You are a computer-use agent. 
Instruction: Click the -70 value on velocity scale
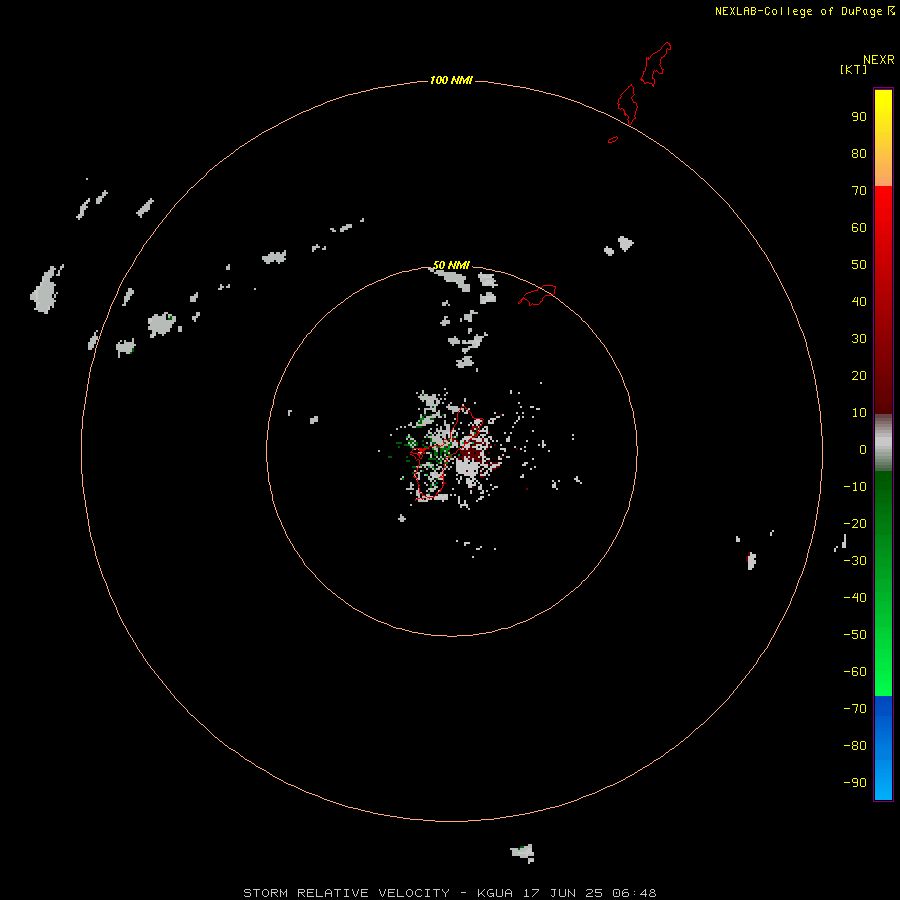coord(855,708)
